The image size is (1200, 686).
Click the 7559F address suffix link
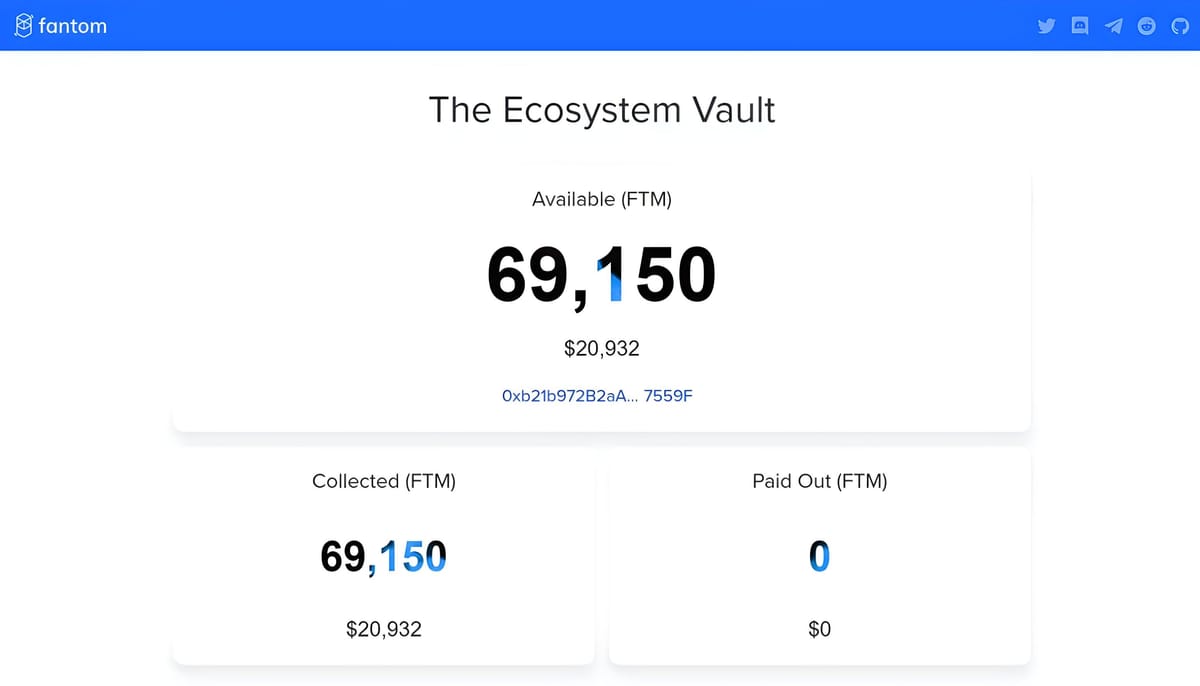pos(668,395)
